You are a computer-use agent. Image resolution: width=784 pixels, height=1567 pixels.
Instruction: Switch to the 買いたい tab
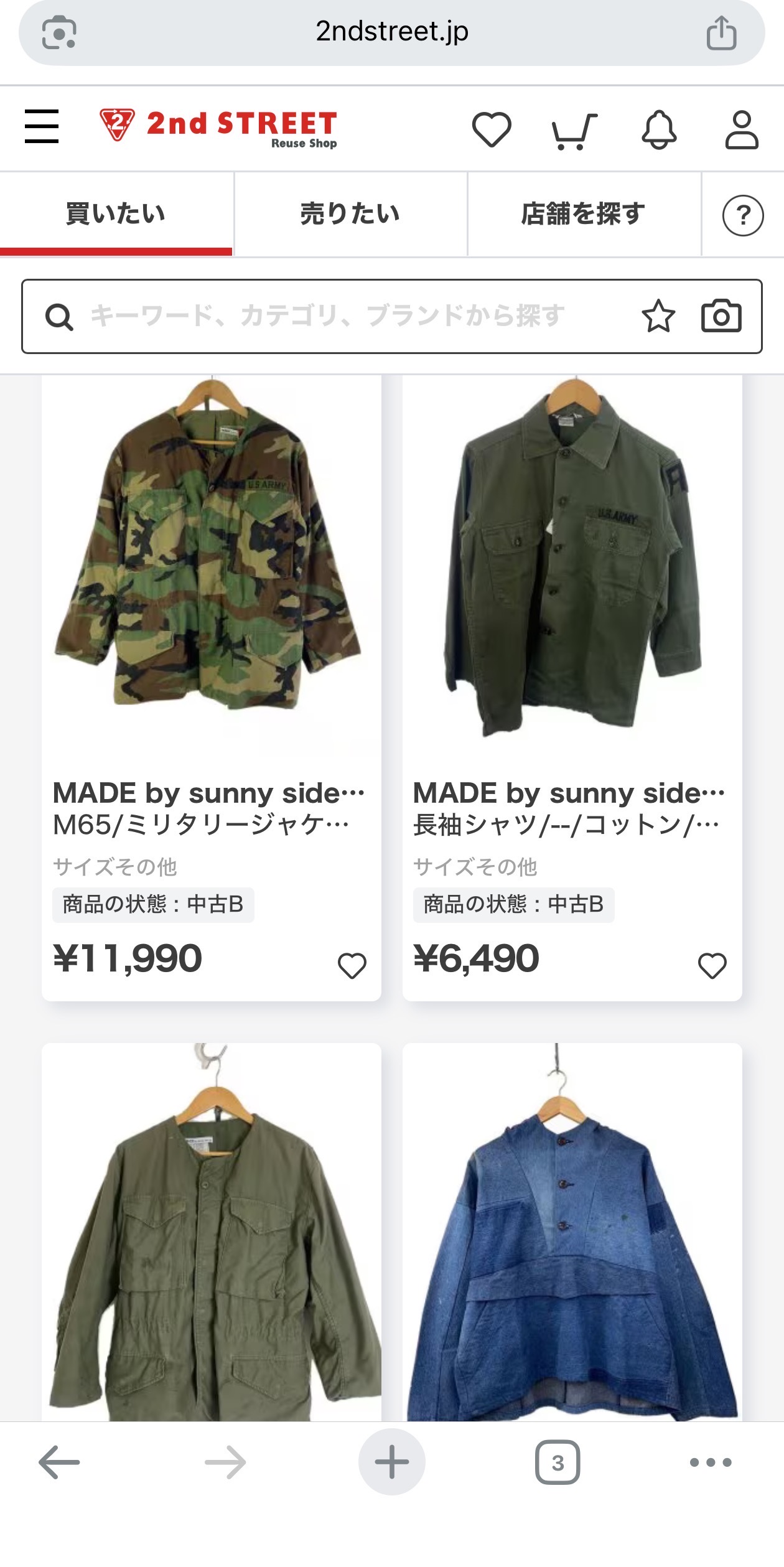click(x=116, y=214)
